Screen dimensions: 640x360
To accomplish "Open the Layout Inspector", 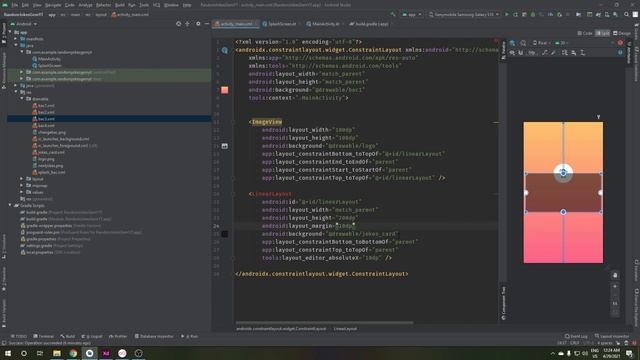I will coord(611,336).
